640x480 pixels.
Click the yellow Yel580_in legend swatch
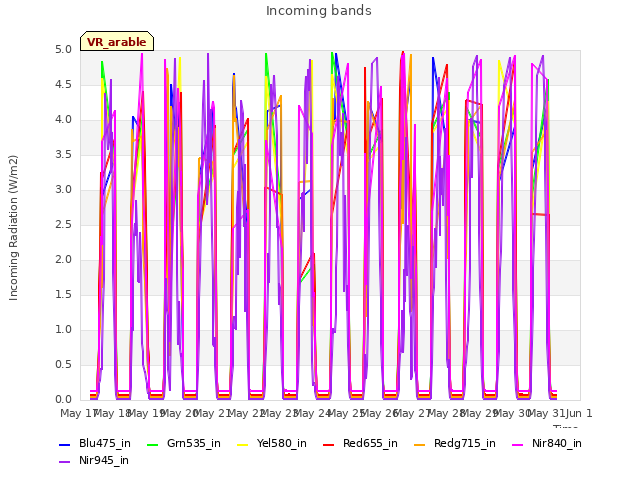[x=242, y=444]
